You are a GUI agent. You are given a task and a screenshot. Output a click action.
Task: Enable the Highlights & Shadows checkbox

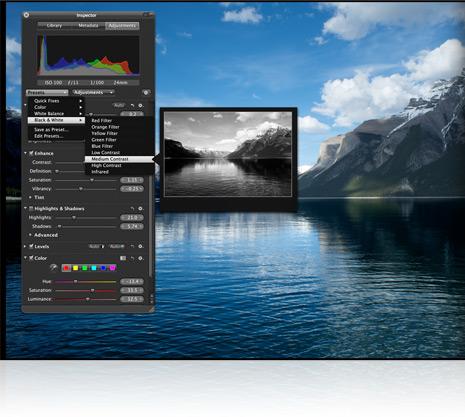[31, 209]
